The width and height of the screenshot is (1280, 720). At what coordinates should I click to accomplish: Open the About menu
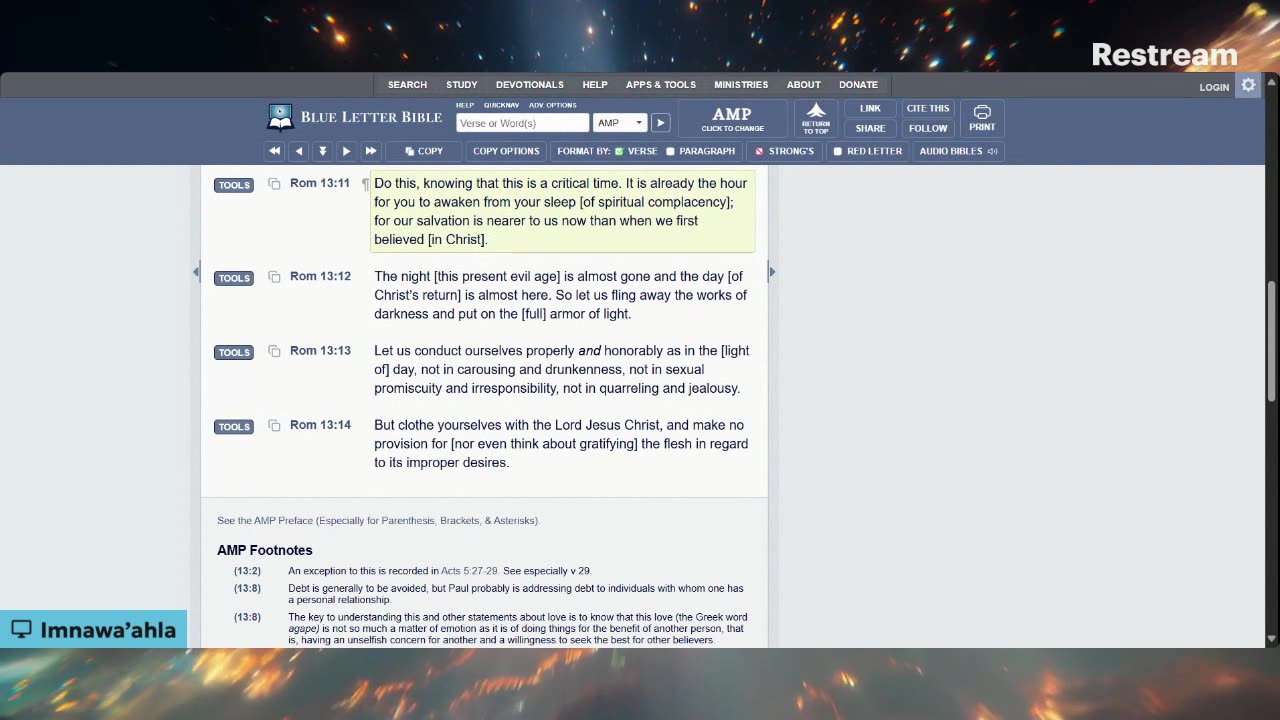point(803,85)
